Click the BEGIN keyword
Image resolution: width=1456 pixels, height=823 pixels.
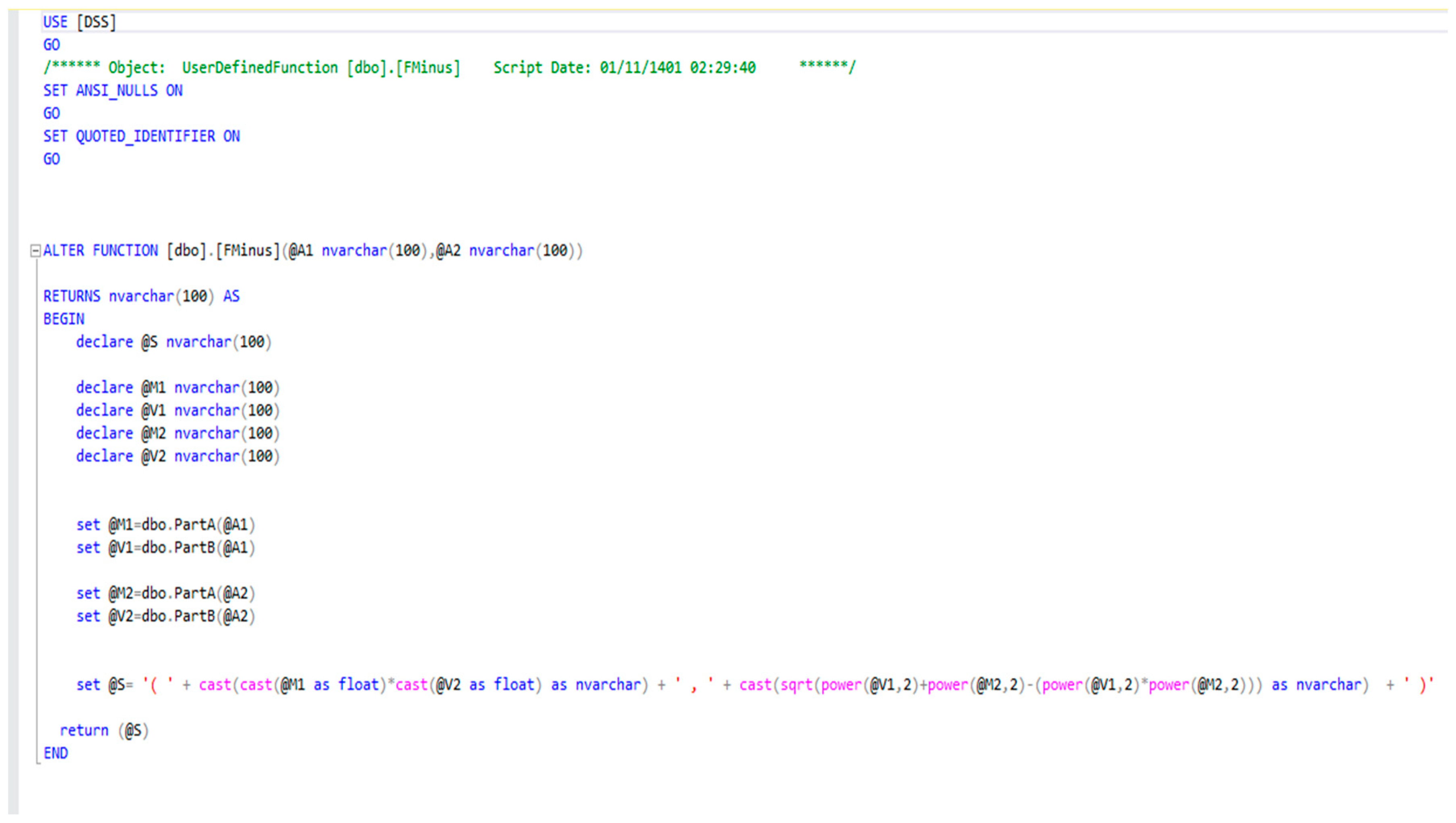(64, 319)
